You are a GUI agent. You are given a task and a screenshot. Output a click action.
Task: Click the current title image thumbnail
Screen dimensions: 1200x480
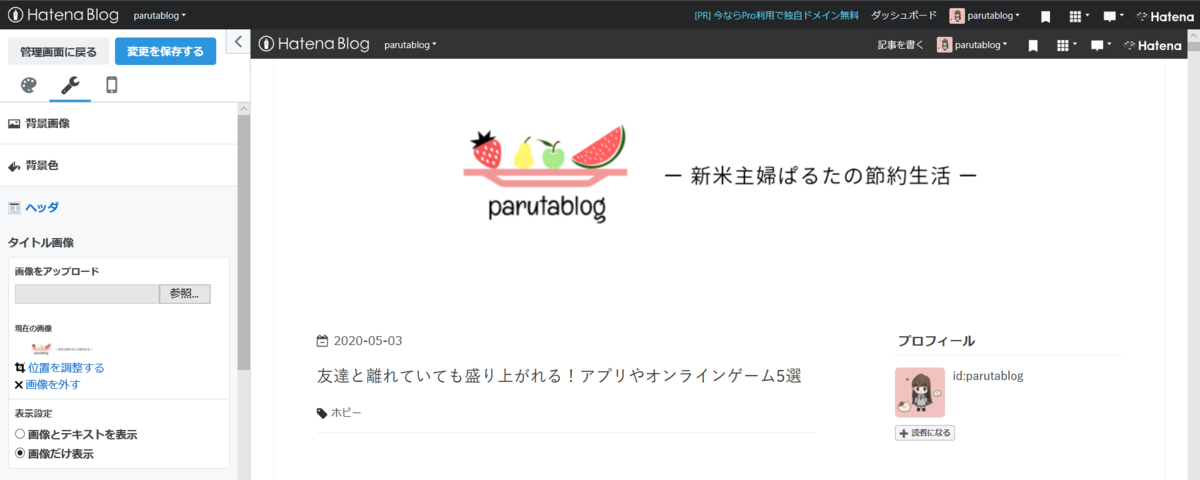63,348
